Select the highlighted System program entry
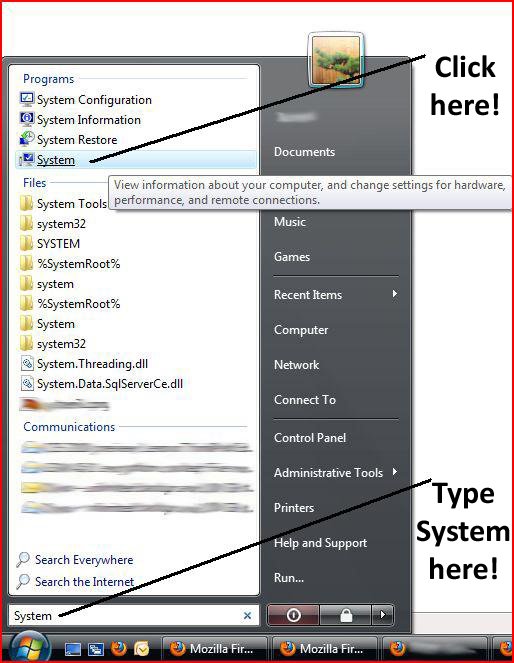The width and height of the screenshot is (514, 663). coord(136,159)
